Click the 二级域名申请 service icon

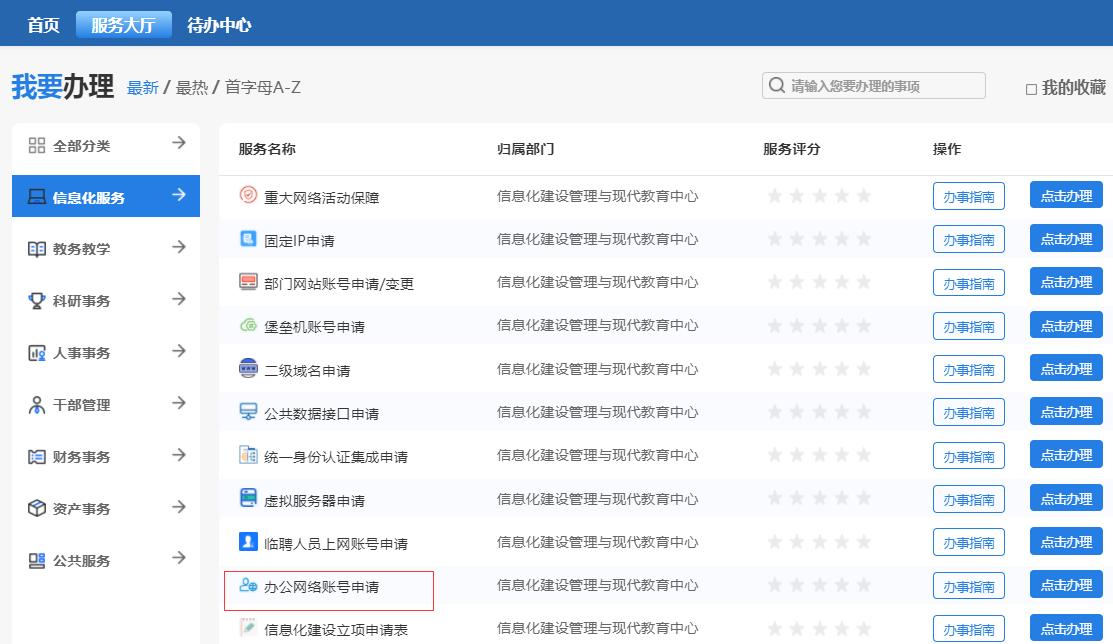[248, 369]
